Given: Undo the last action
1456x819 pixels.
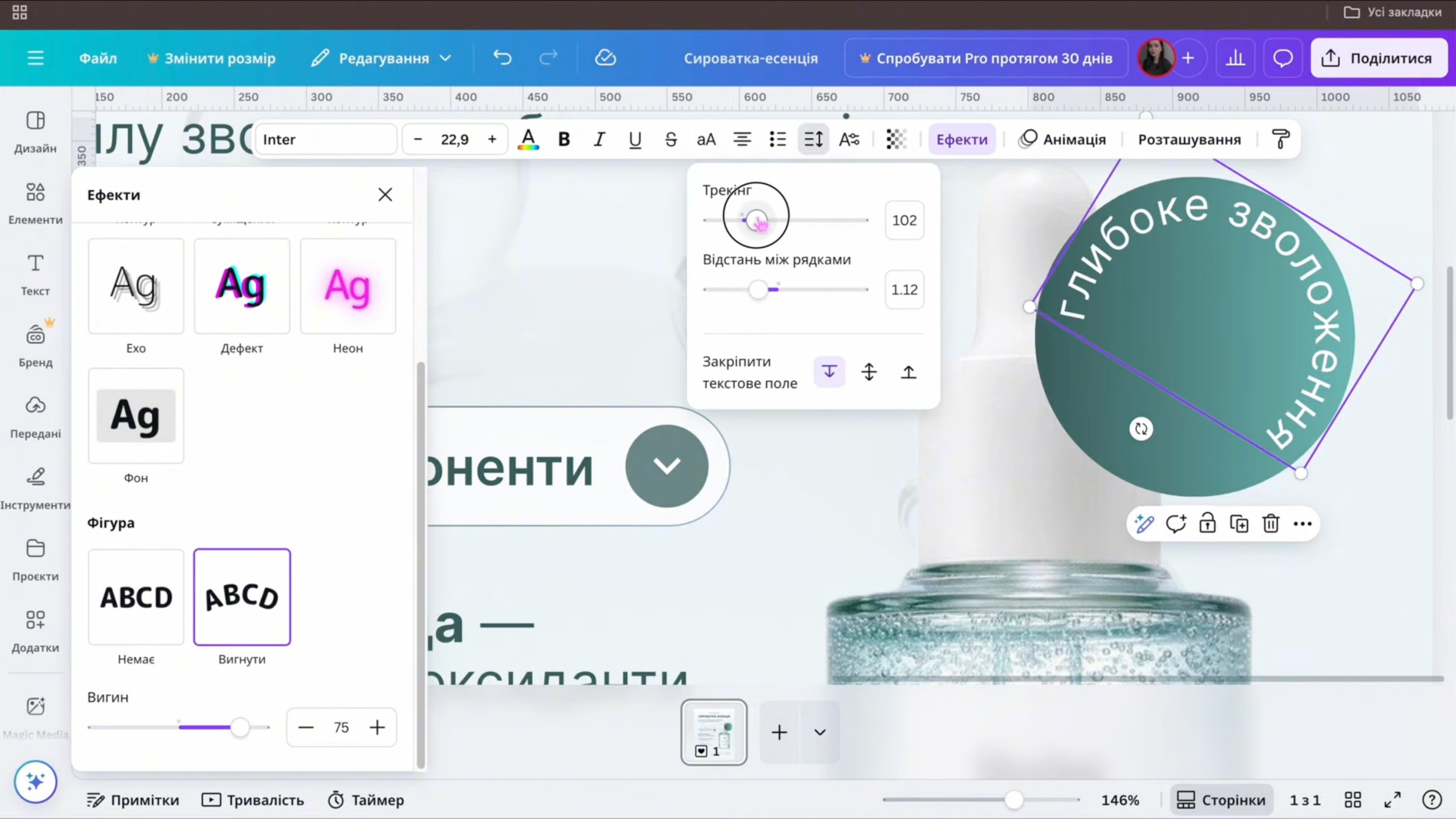Looking at the screenshot, I should tap(502, 58).
